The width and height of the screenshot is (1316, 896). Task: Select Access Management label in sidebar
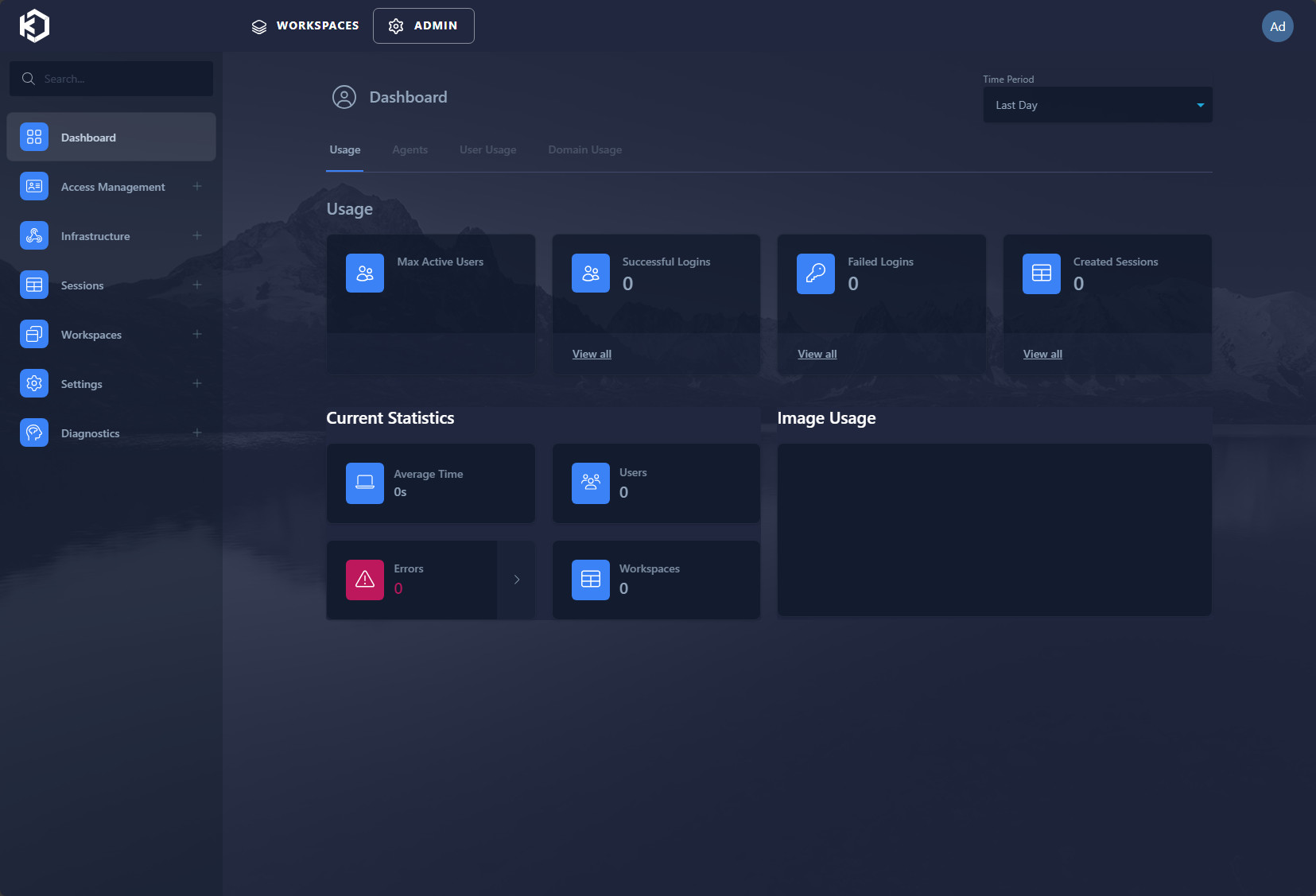pyautogui.click(x=113, y=187)
